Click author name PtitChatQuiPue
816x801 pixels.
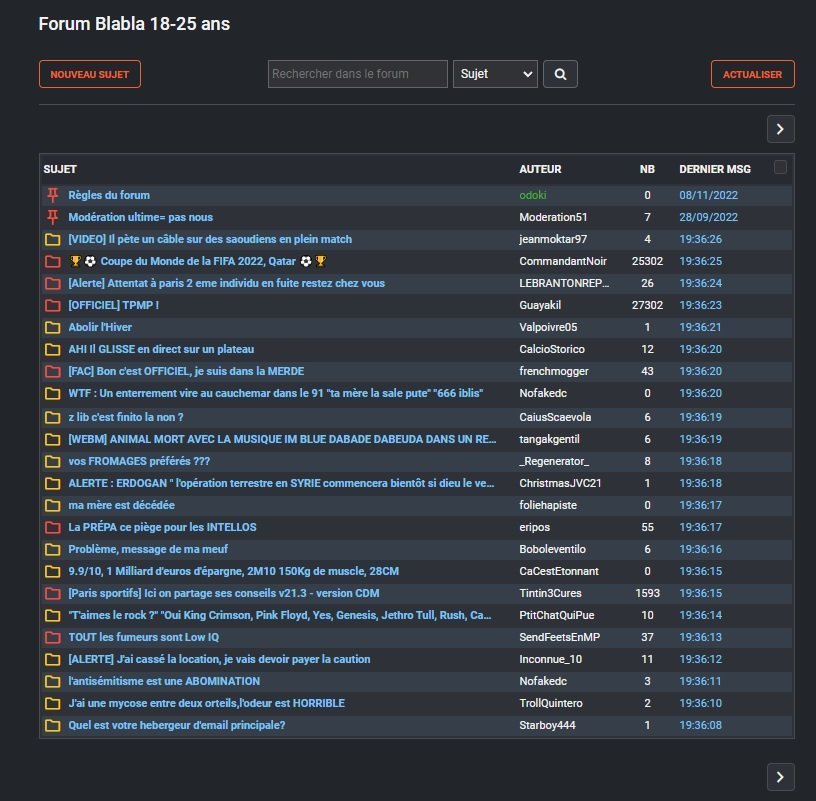557,615
